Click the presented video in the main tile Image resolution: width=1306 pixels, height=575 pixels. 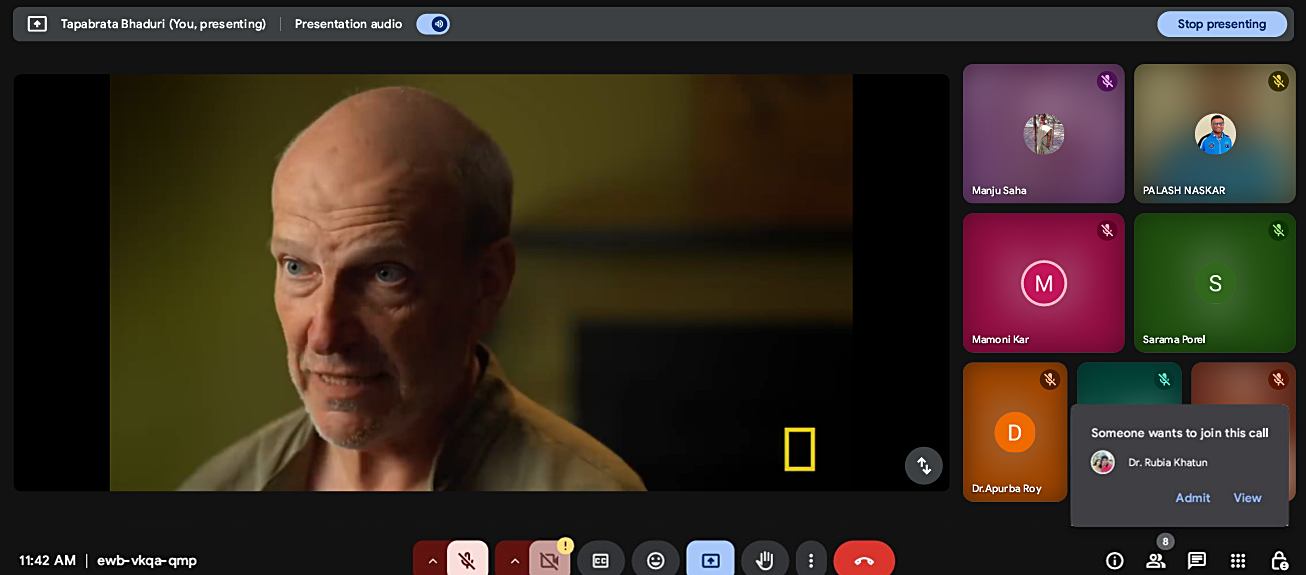click(481, 283)
